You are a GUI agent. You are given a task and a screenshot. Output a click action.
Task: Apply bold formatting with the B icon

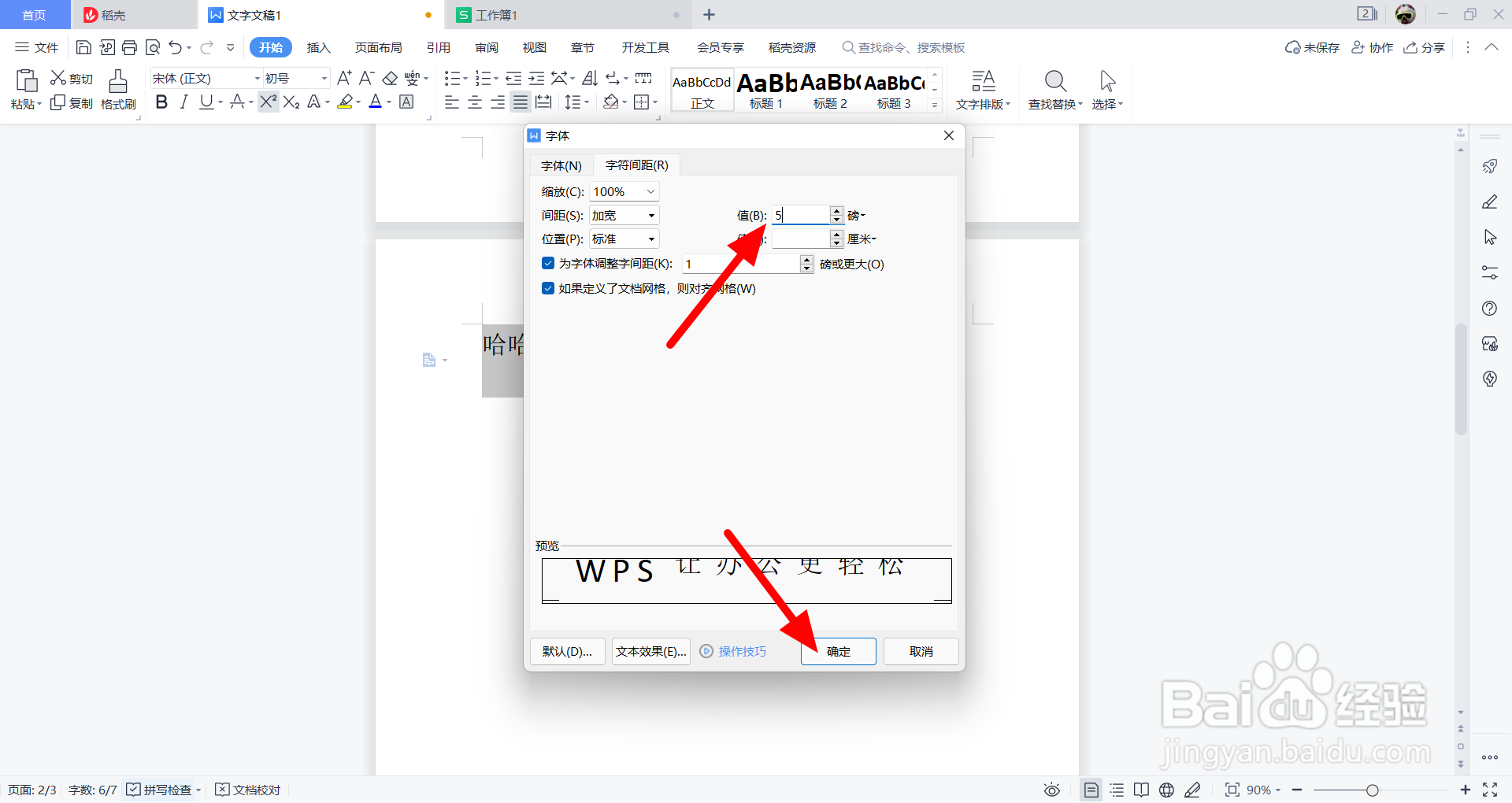161,102
